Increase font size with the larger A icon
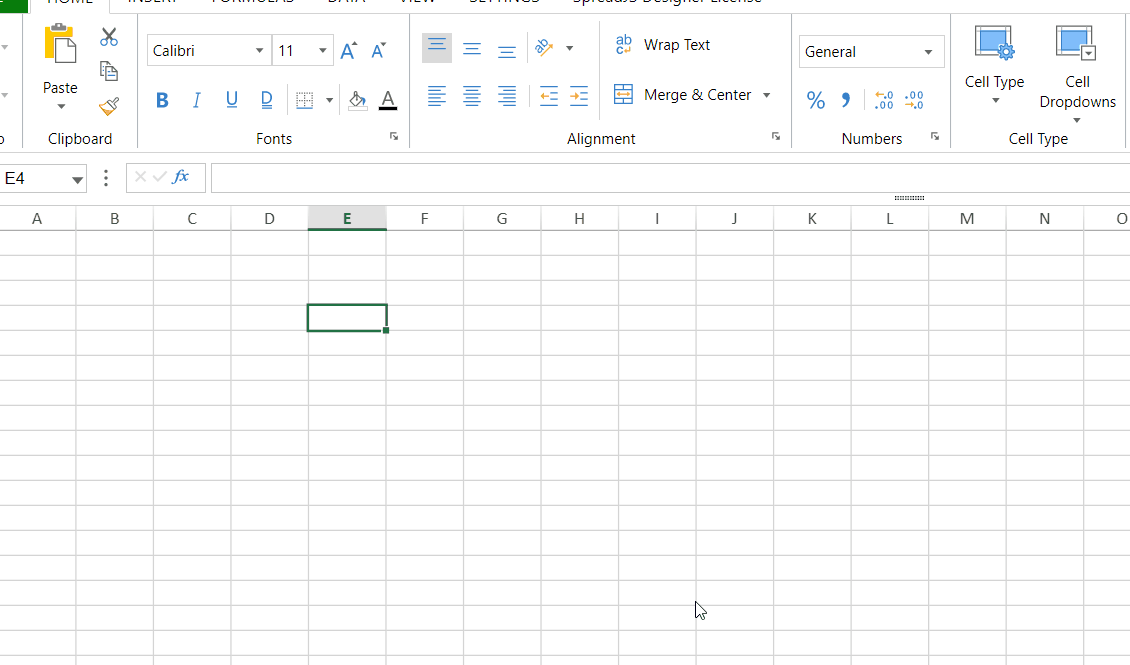Image resolution: width=1130 pixels, height=665 pixels. (348, 51)
